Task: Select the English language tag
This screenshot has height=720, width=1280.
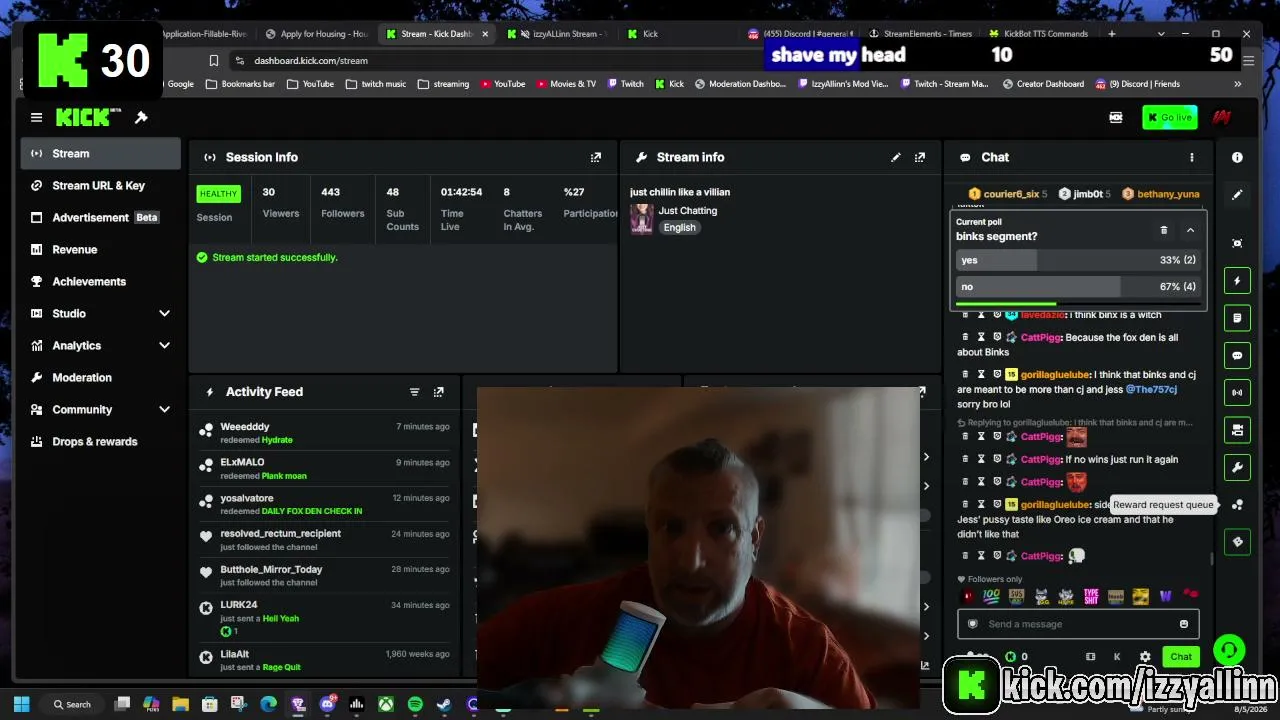Action: 679,227
